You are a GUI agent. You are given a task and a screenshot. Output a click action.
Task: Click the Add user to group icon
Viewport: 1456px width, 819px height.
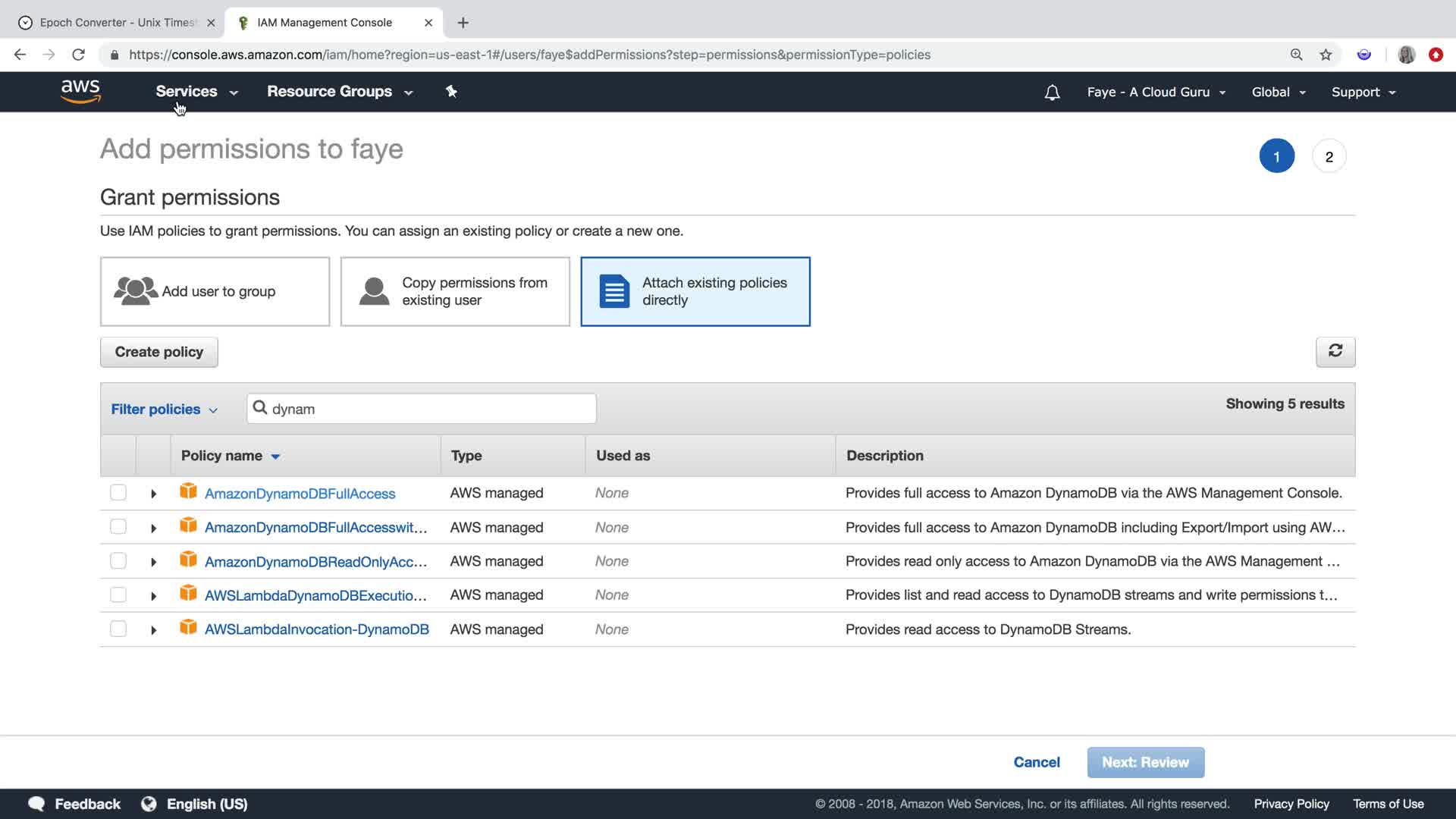[136, 291]
